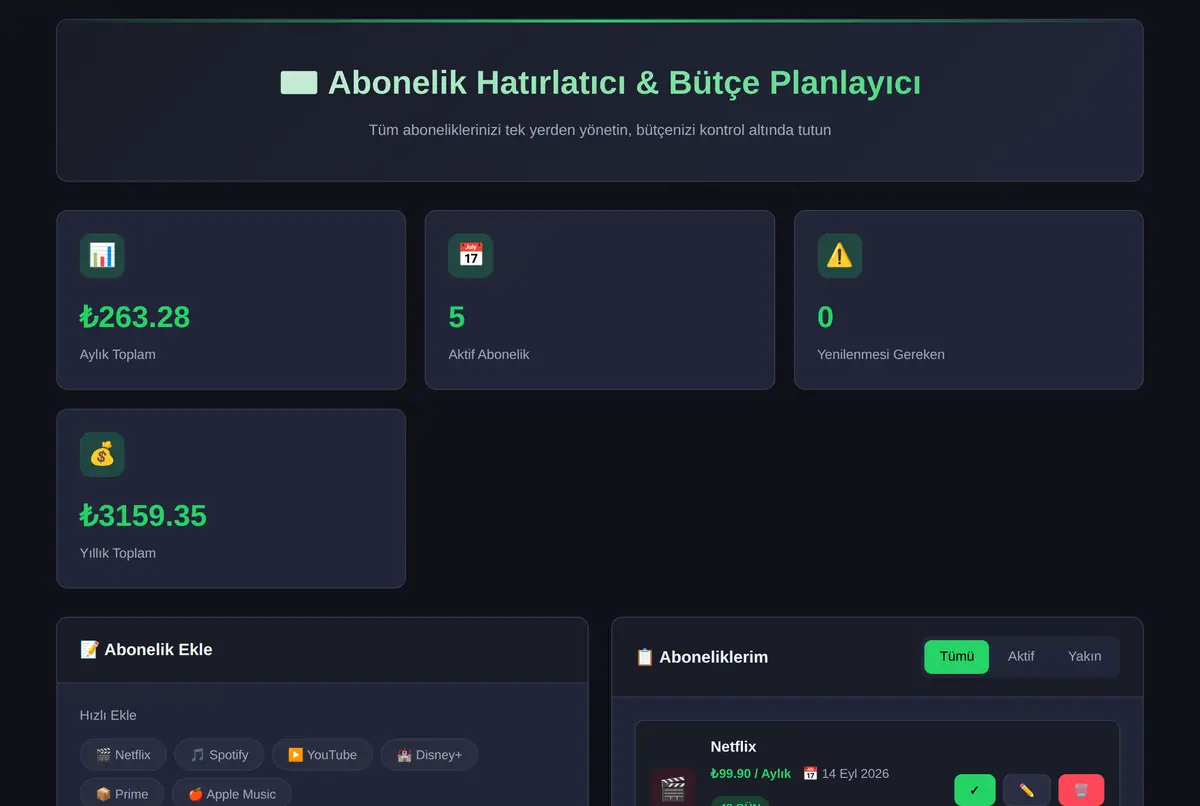This screenshot has width=1200, height=806.
Task: Click the card icon beside the page title
Action: pyautogui.click(x=299, y=82)
